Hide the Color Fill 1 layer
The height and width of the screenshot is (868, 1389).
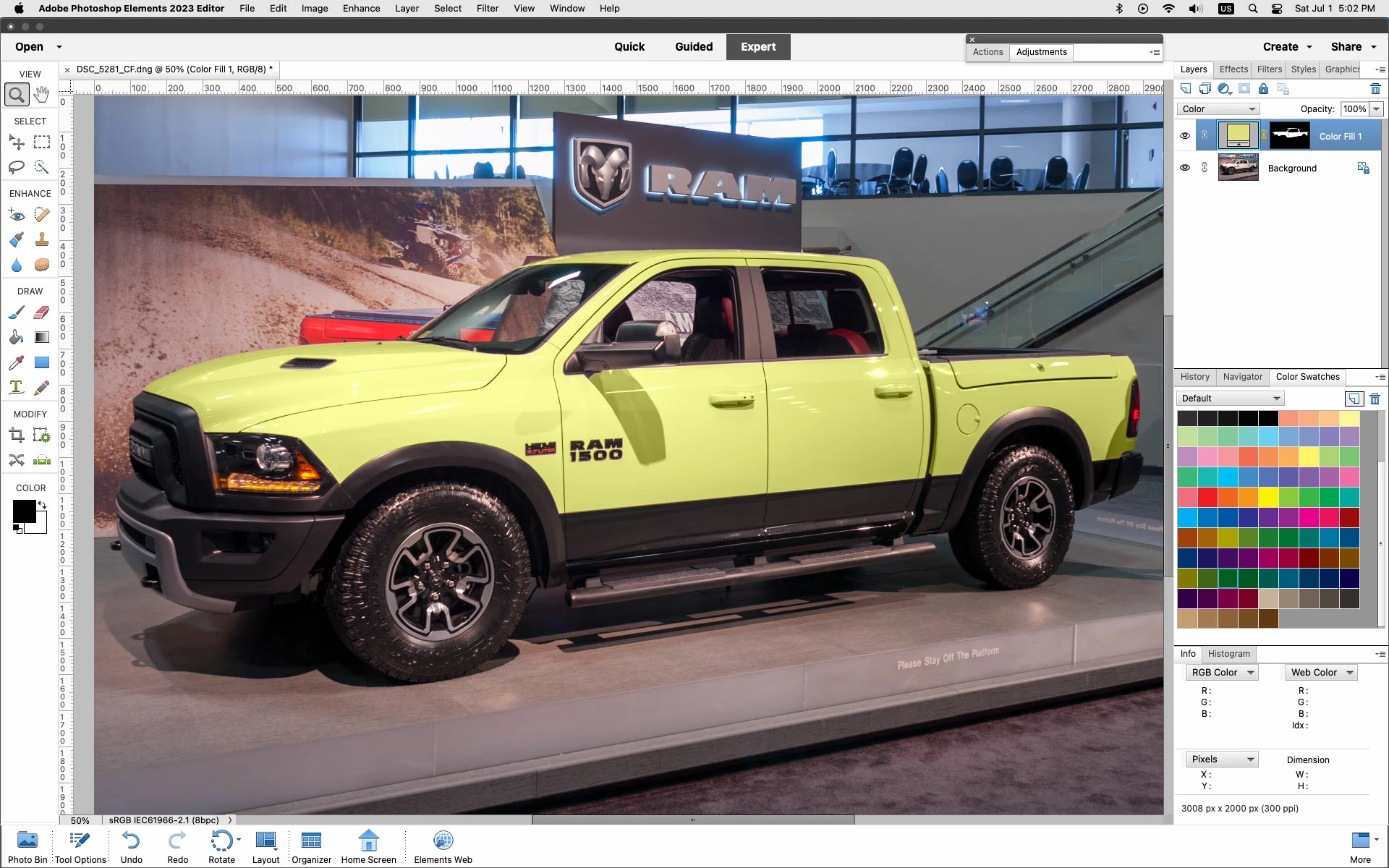(1185, 136)
